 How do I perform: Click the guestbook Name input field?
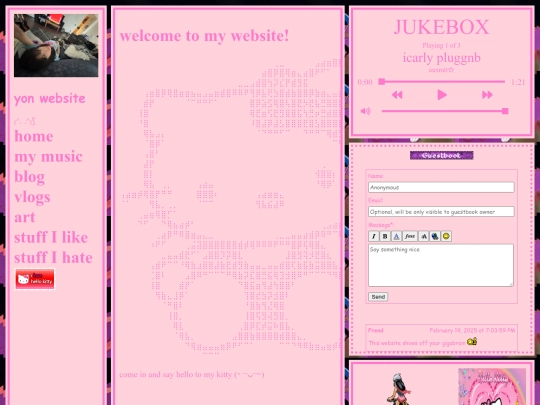(x=441, y=187)
